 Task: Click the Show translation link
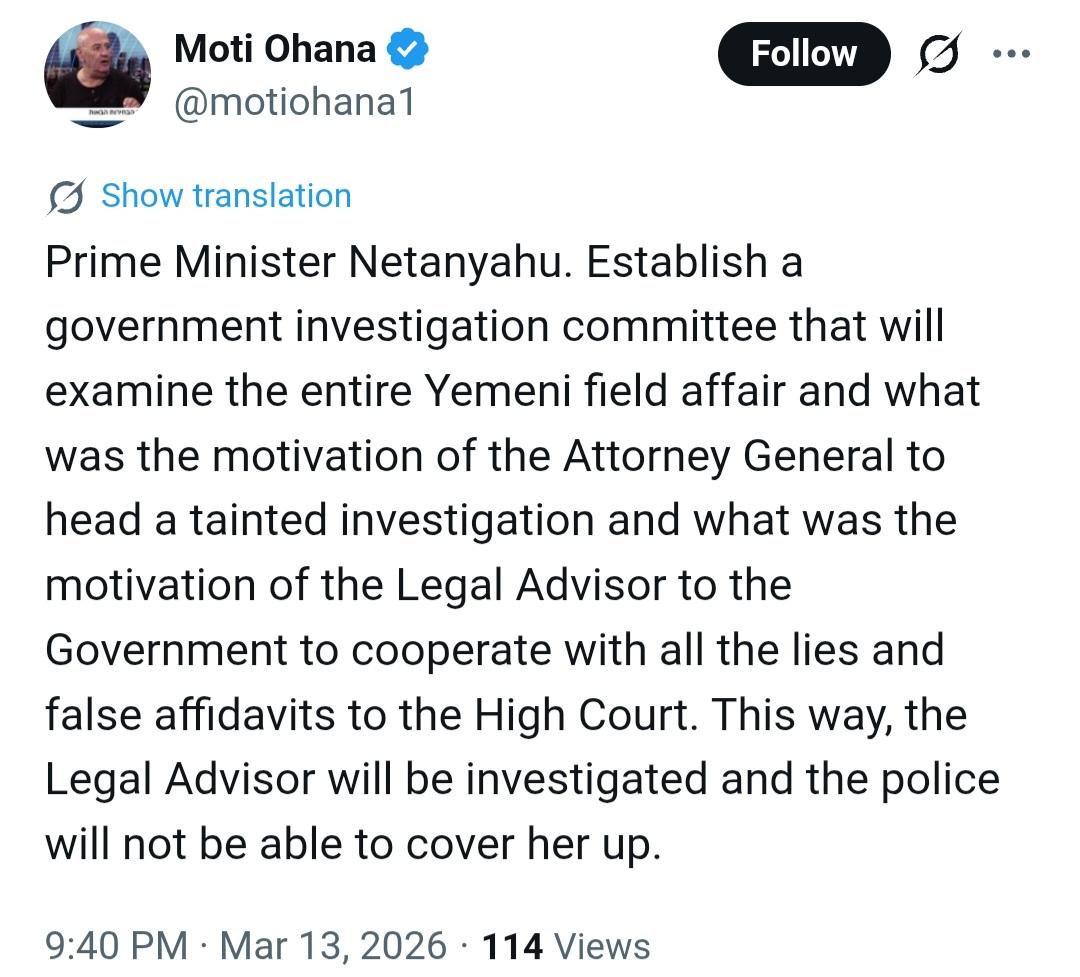pos(226,196)
